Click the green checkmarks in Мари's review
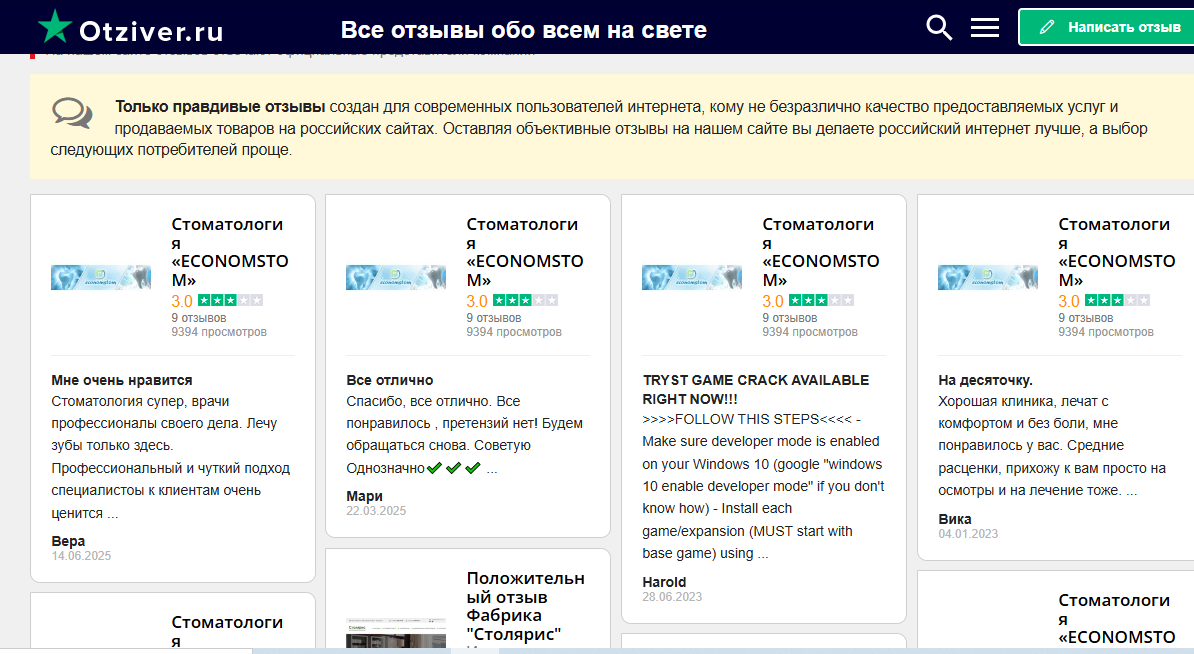The image size is (1194, 654). tap(453, 468)
